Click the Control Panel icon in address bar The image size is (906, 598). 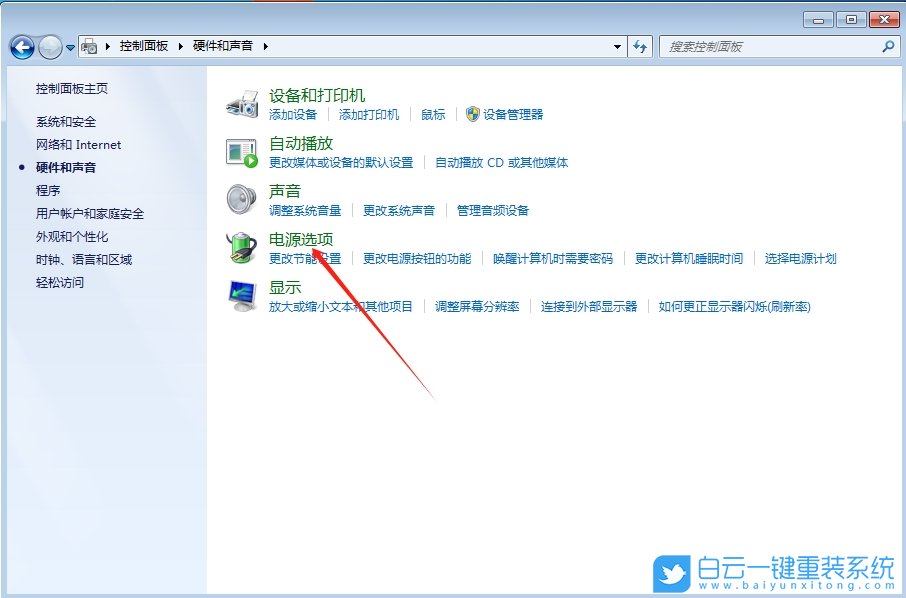pyautogui.click(x=87, y=45)
